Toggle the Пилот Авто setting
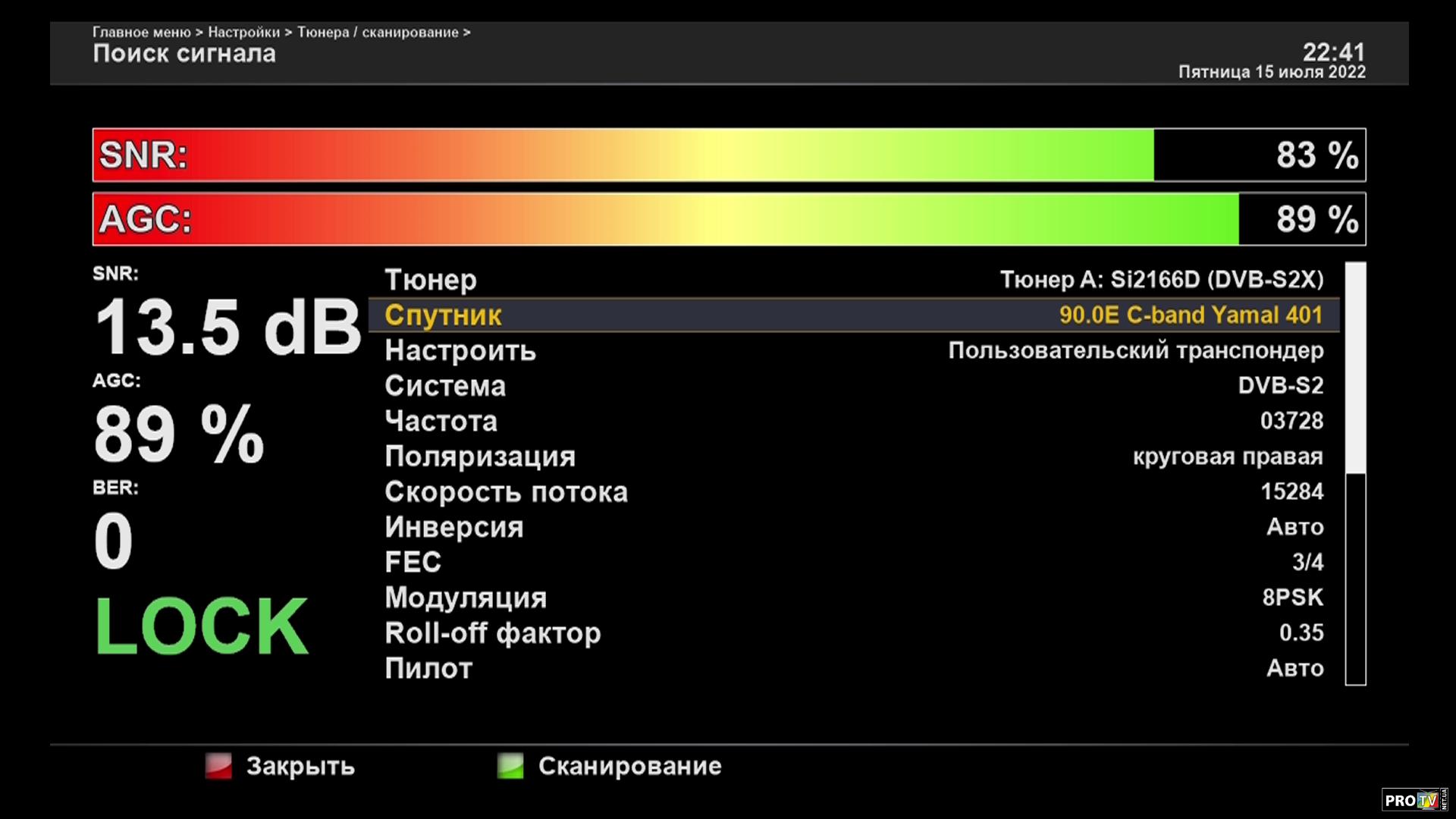Viewport: 1456px width, 819px height. [x=1294, y=668]
